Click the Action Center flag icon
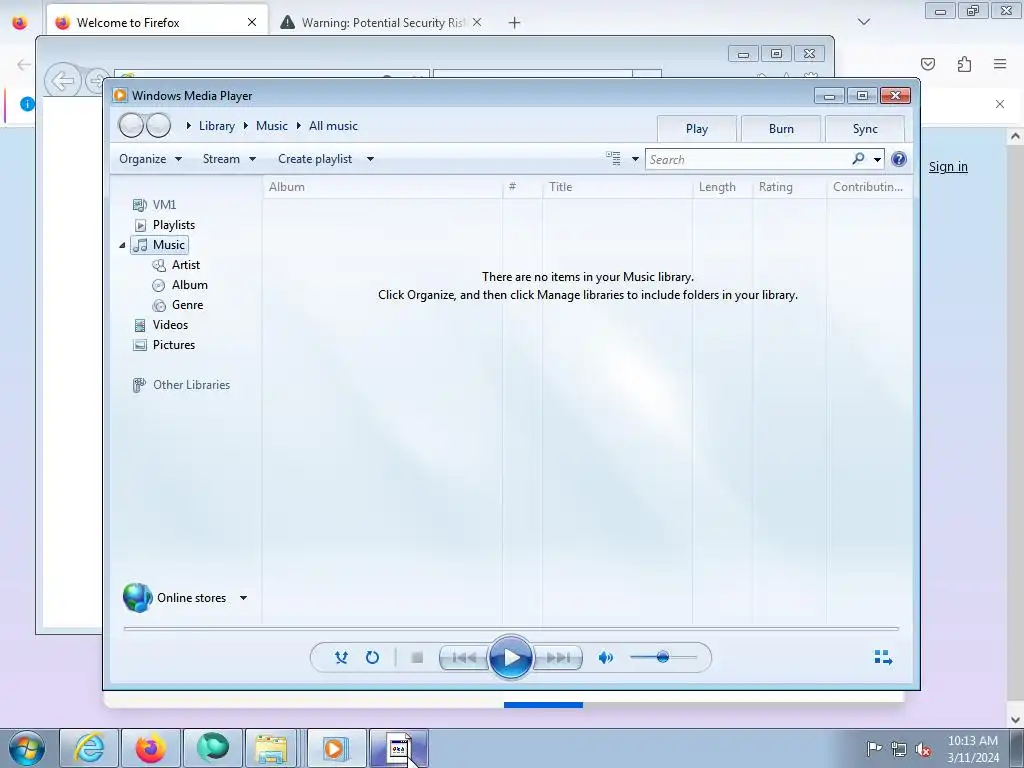Image resolution: width=1024 pixels, height=768 pixels. click(874, 748)
